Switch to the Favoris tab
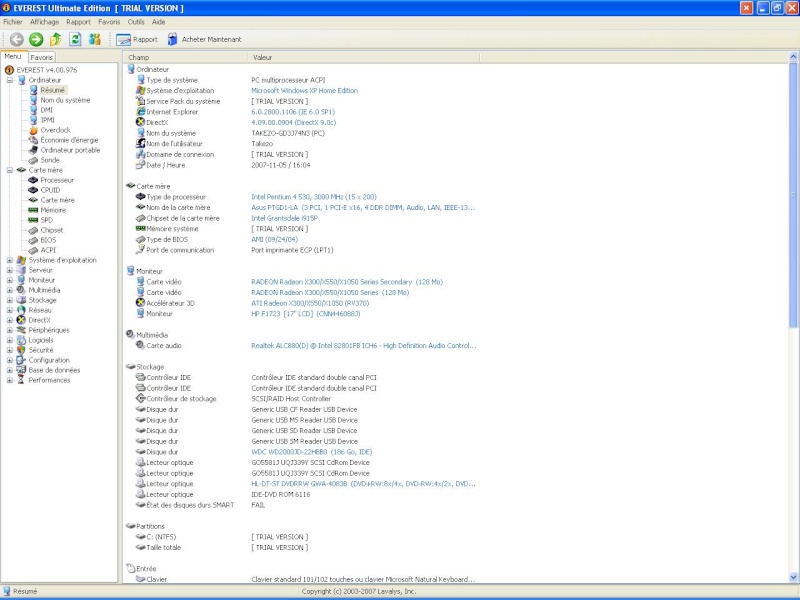 41,58
